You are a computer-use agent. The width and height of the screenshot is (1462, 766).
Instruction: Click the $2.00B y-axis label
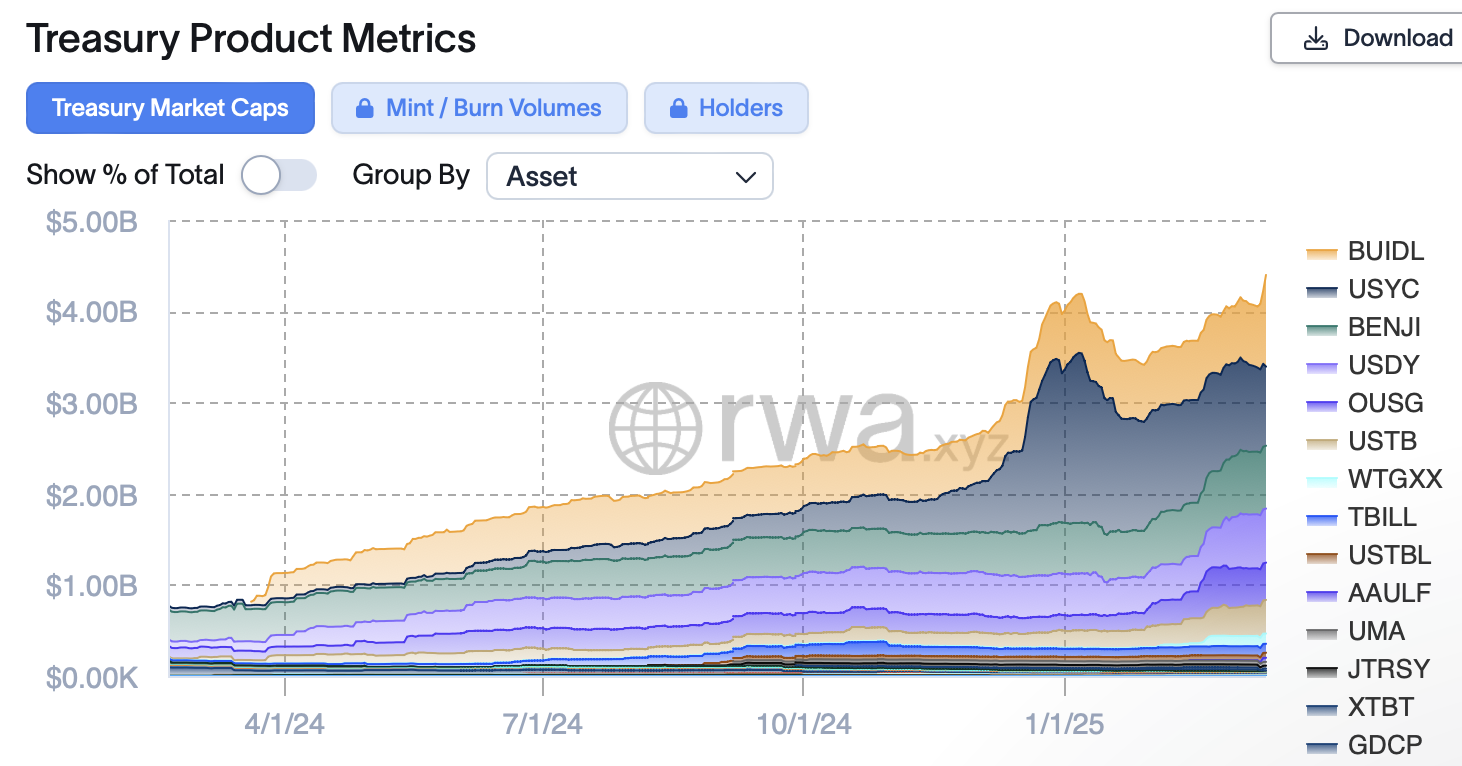[91, 495]
